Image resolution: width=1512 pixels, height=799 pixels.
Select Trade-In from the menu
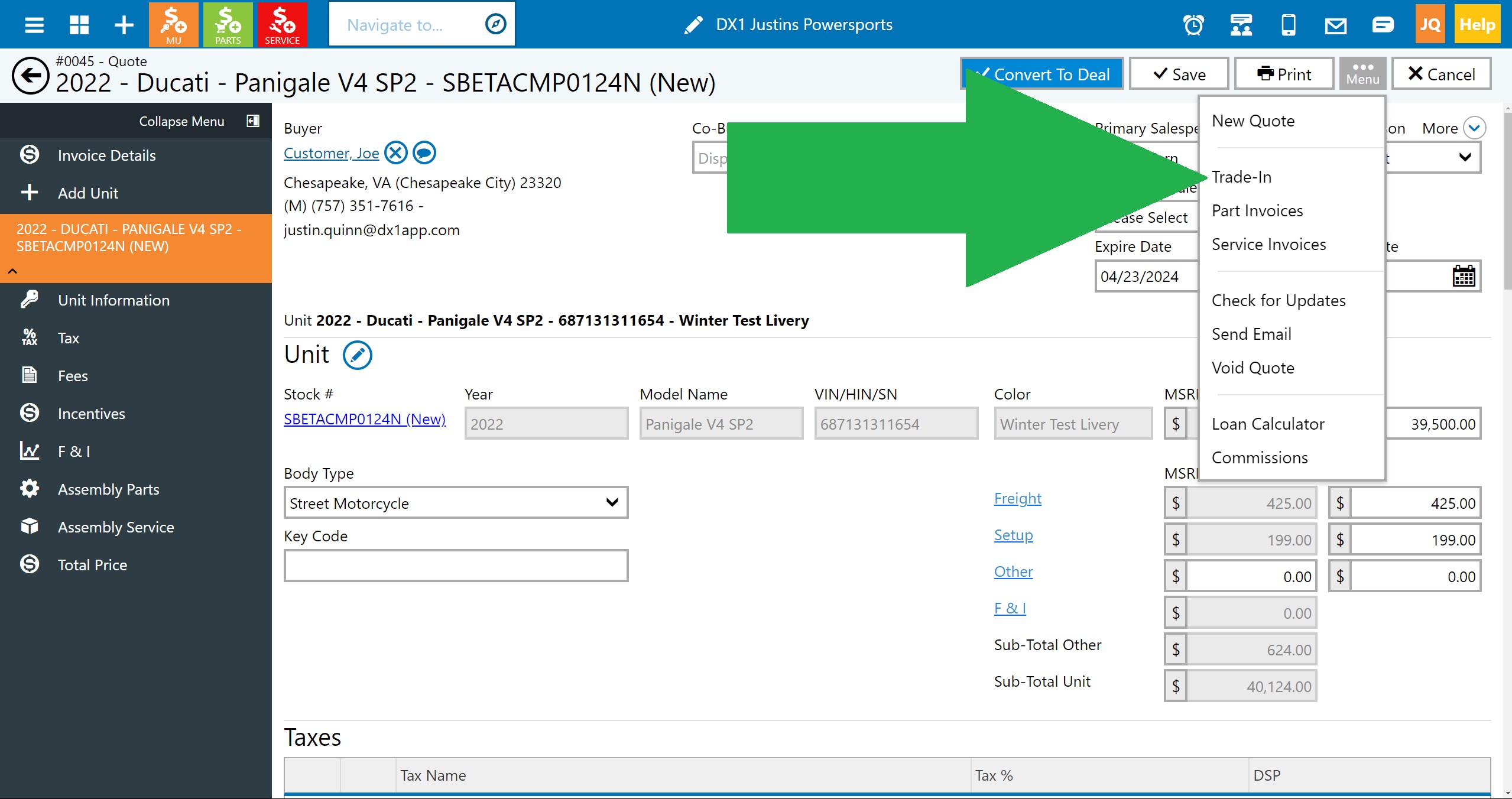point(1241,177)
